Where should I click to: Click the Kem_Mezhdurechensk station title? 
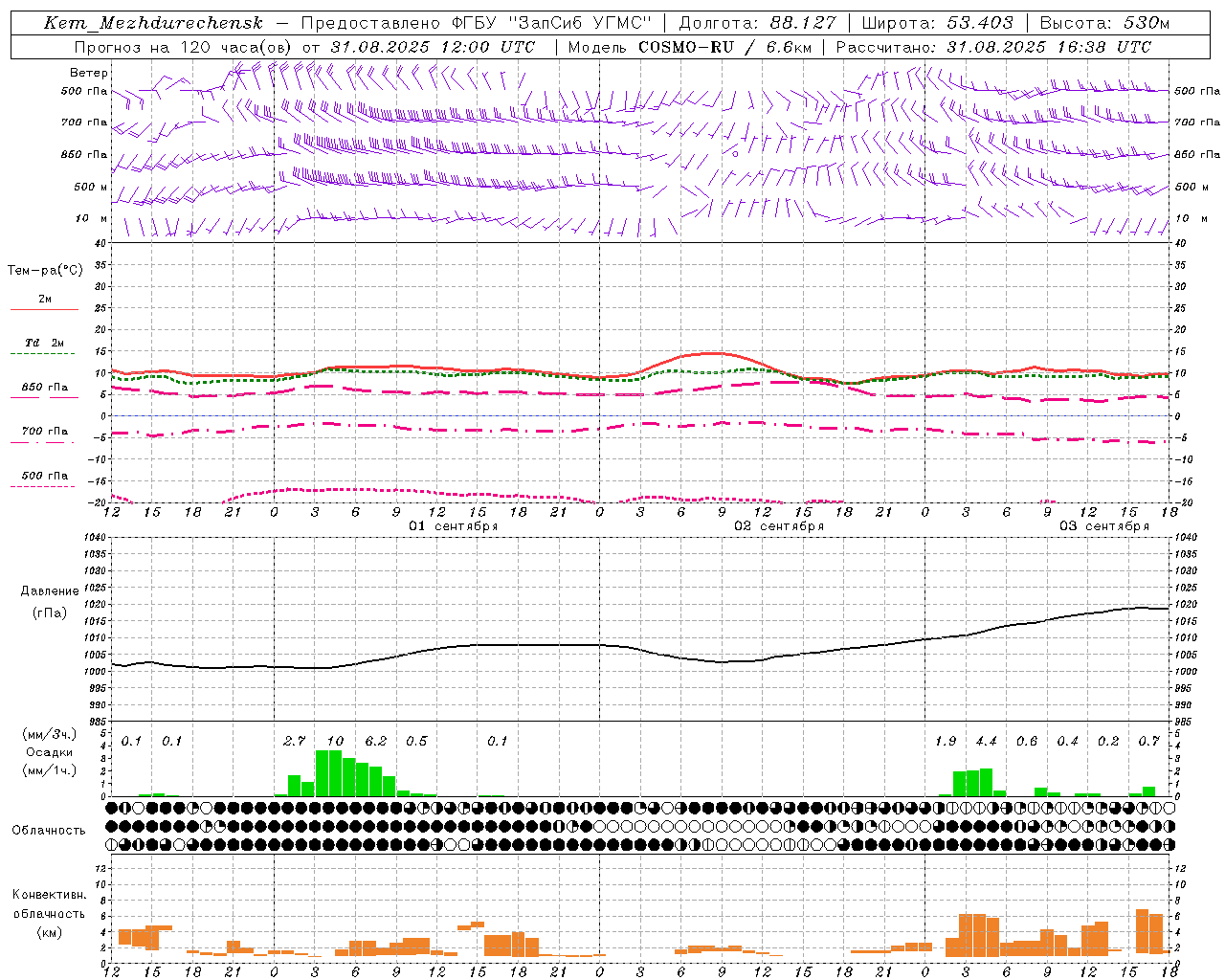[x=153, y=23]
